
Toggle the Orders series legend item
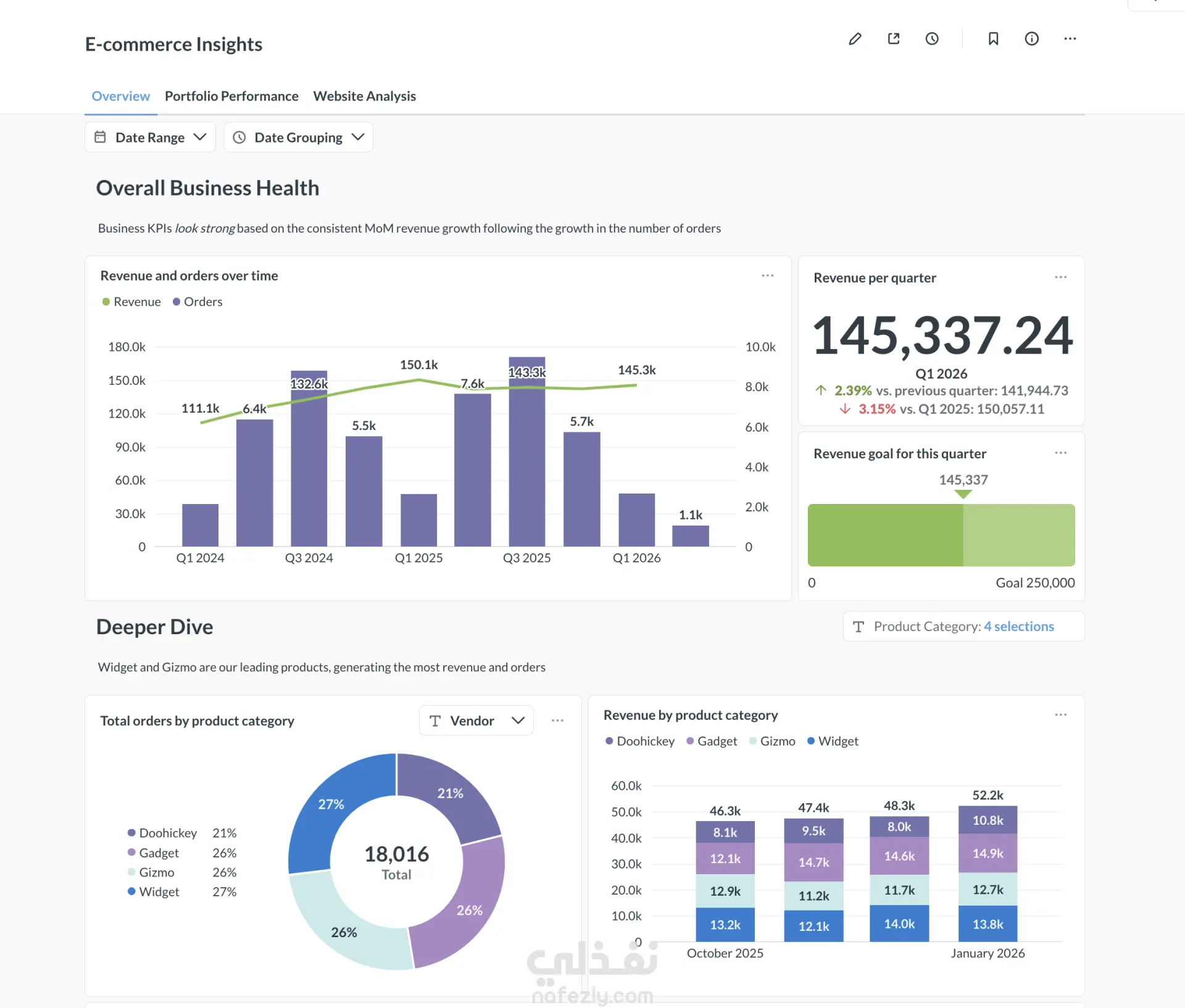[197, 302]
